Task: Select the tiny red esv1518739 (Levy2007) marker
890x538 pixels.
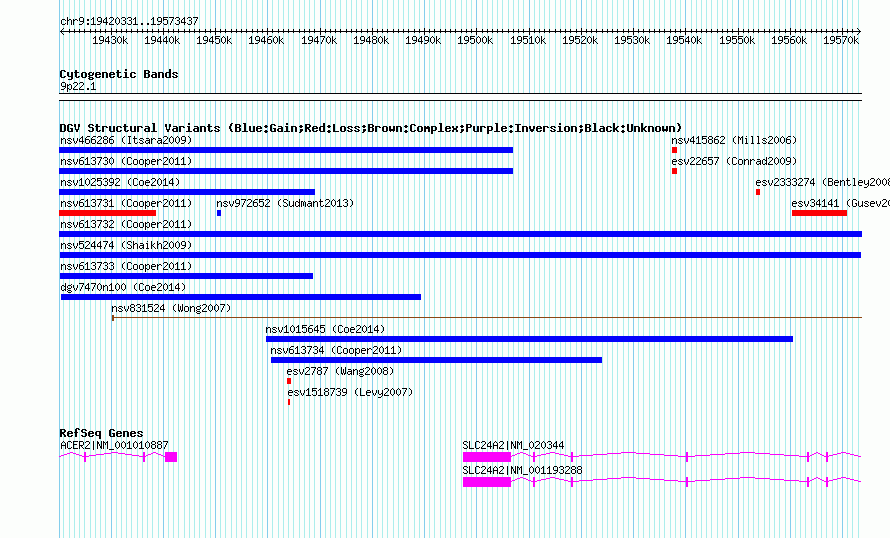Action: (x=289, y=402)
